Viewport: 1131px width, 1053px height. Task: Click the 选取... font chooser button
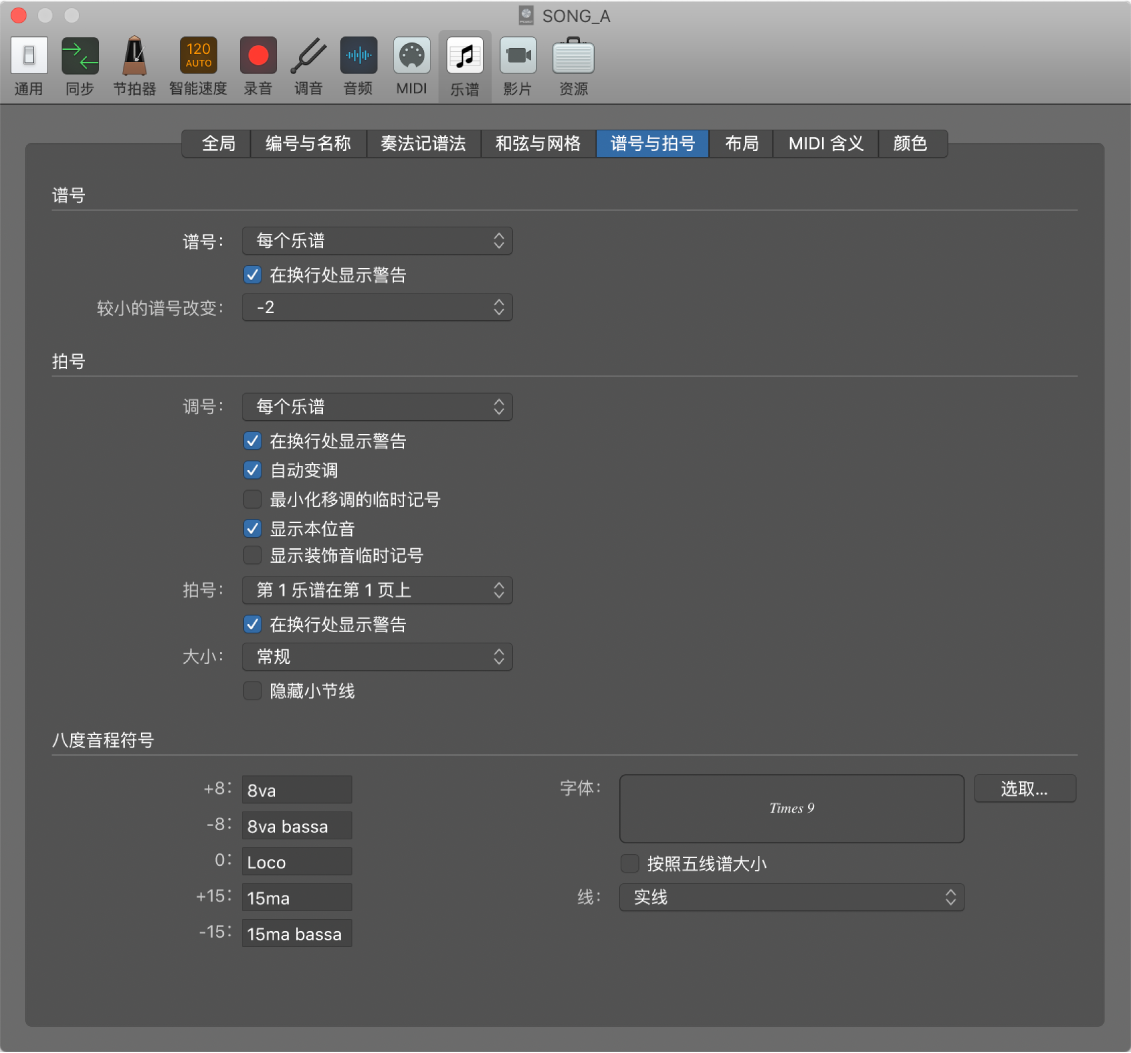[x=1025, y=789]
